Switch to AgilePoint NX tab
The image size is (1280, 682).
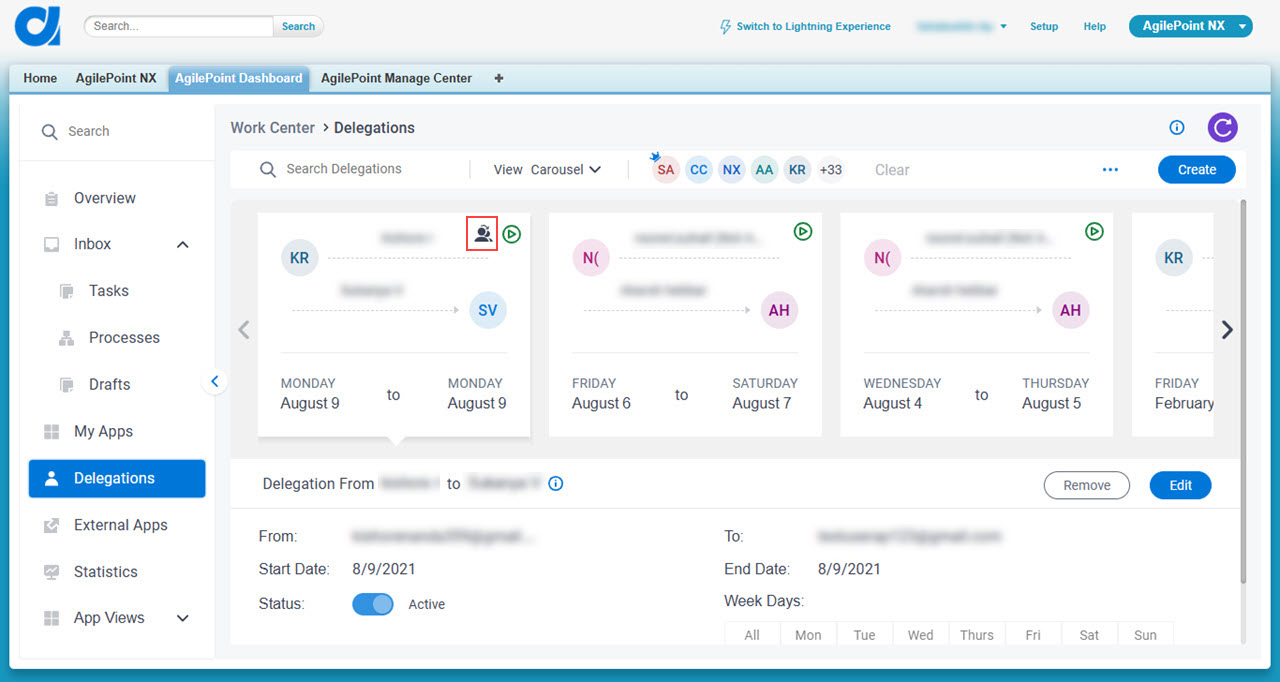click(116, 78)
